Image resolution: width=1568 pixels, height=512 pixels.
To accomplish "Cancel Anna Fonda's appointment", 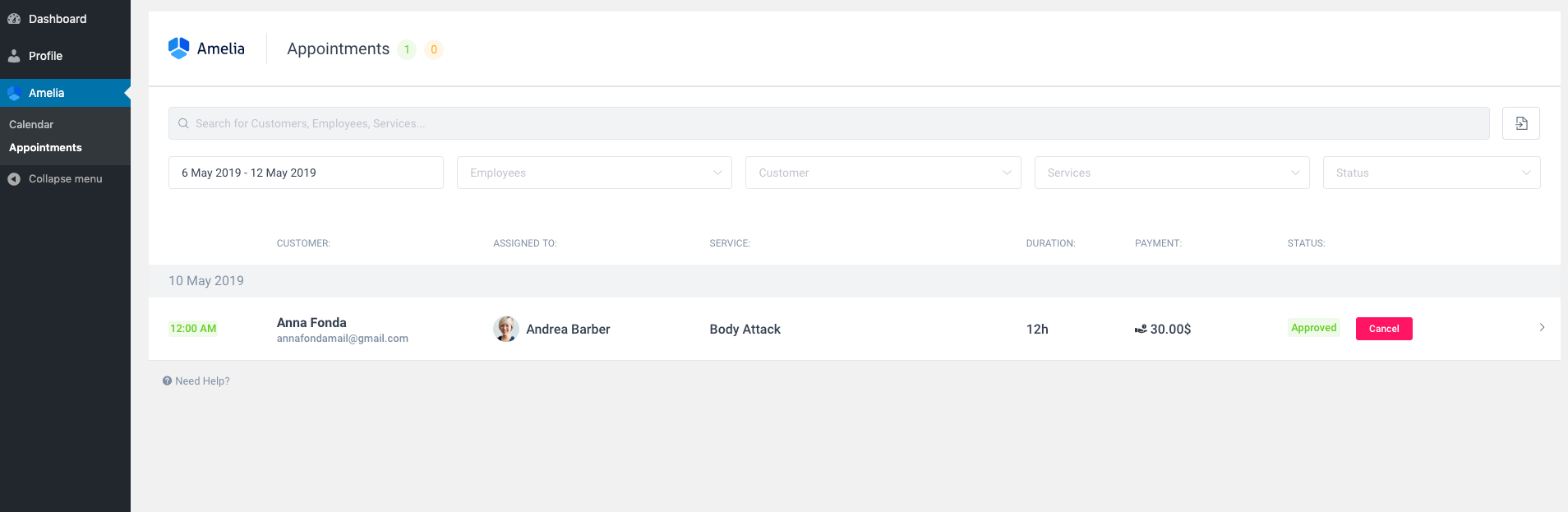I will [x=1384, y=329].
